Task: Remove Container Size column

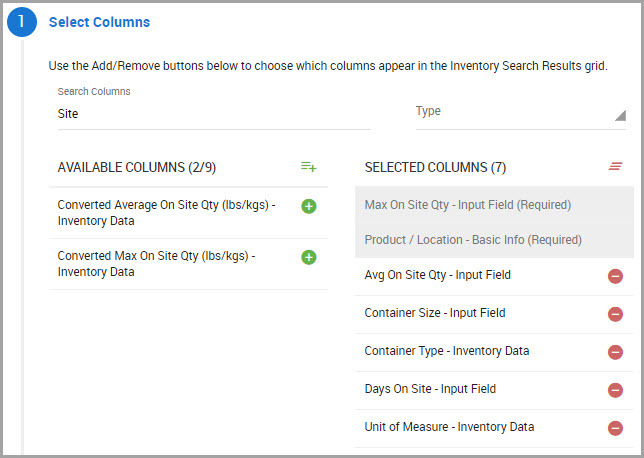Action: coord(615,314)
